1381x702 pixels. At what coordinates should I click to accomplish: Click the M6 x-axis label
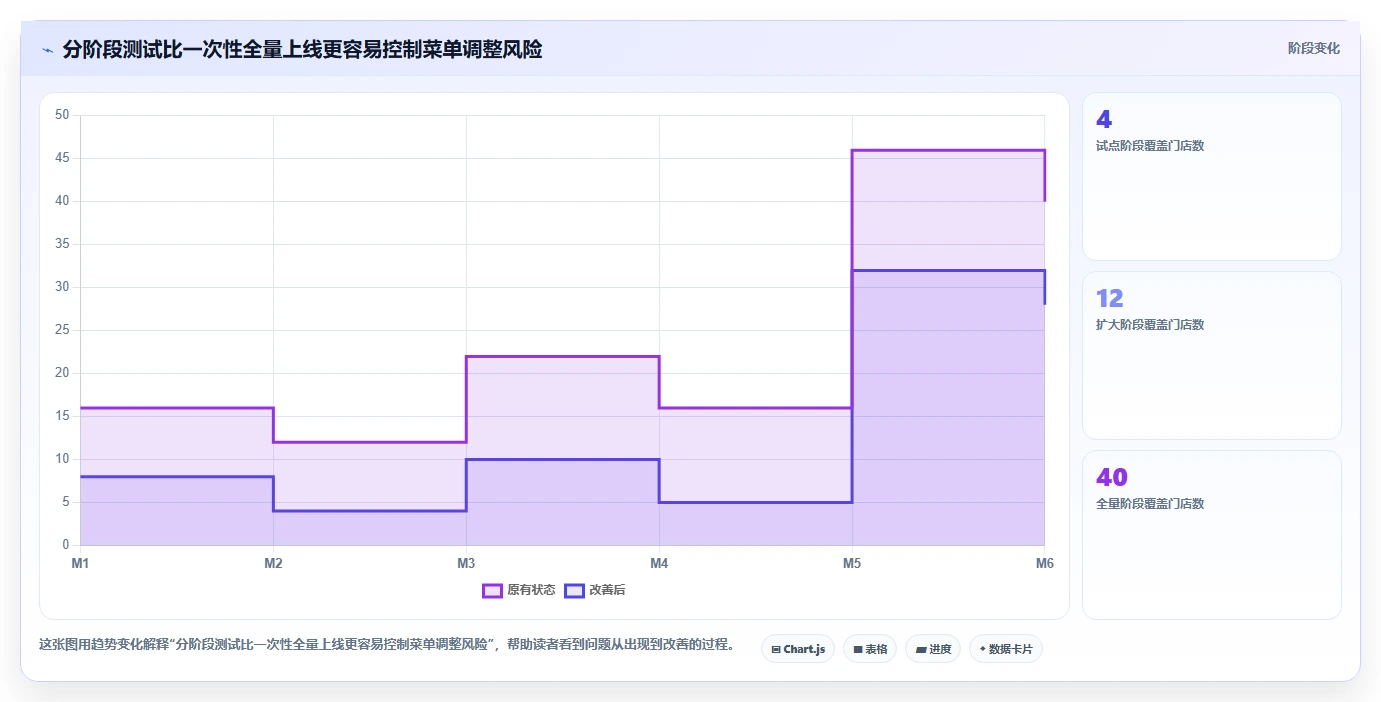pyautogui.click(x=1044, y=564)
